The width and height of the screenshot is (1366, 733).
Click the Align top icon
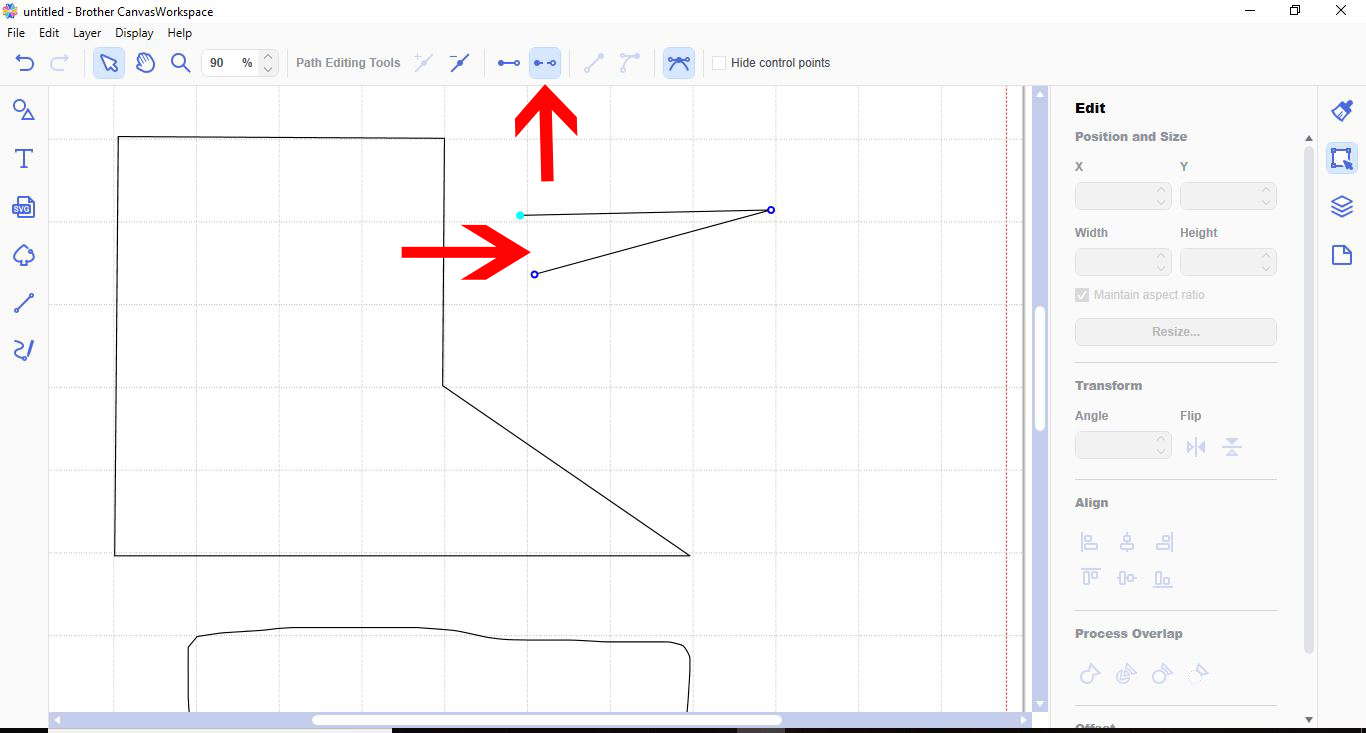pyautogui.click(x=1090, y=578)
